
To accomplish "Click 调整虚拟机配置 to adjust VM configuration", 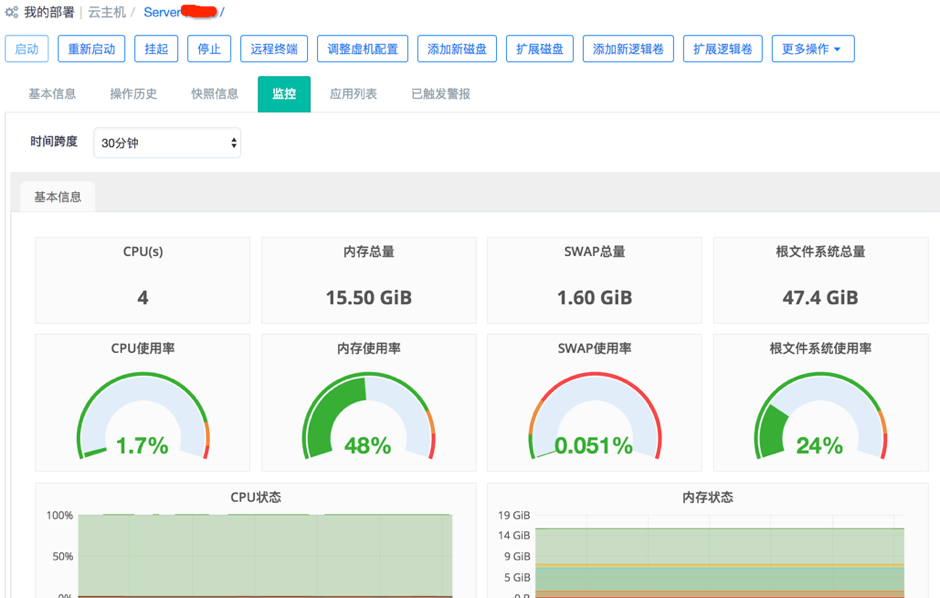I will click(362, 47).
